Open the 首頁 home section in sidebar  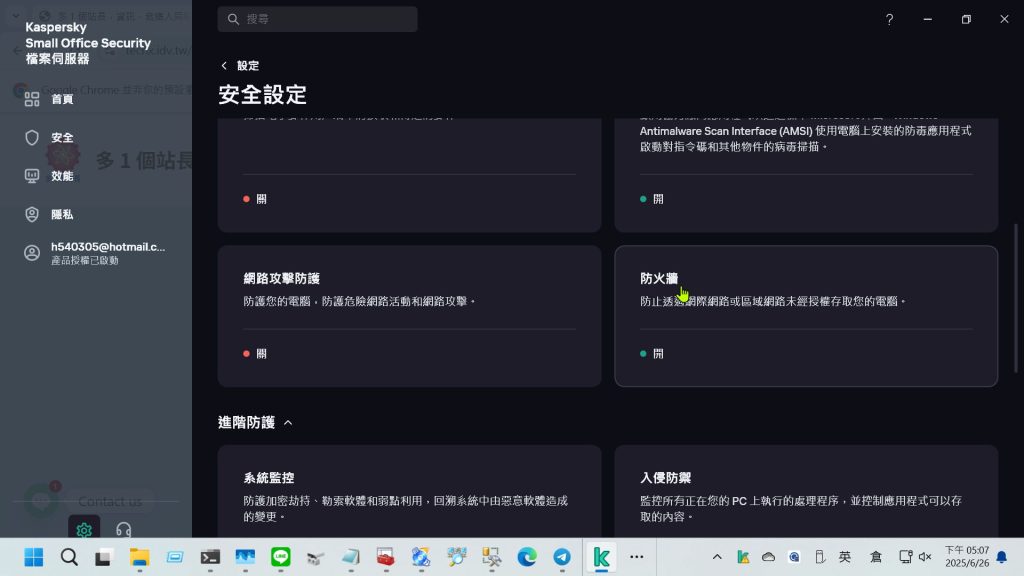[61, 99]
